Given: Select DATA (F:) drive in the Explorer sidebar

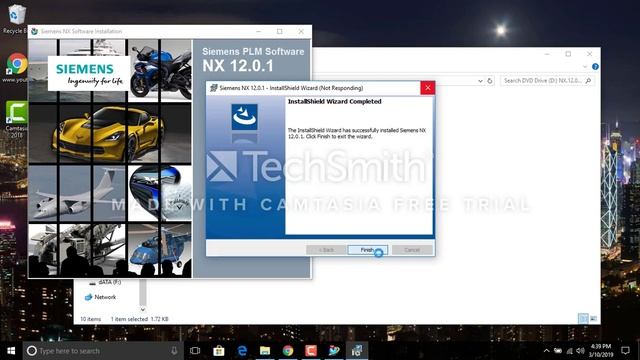Looking at the screenshot, I should [105, 282].
